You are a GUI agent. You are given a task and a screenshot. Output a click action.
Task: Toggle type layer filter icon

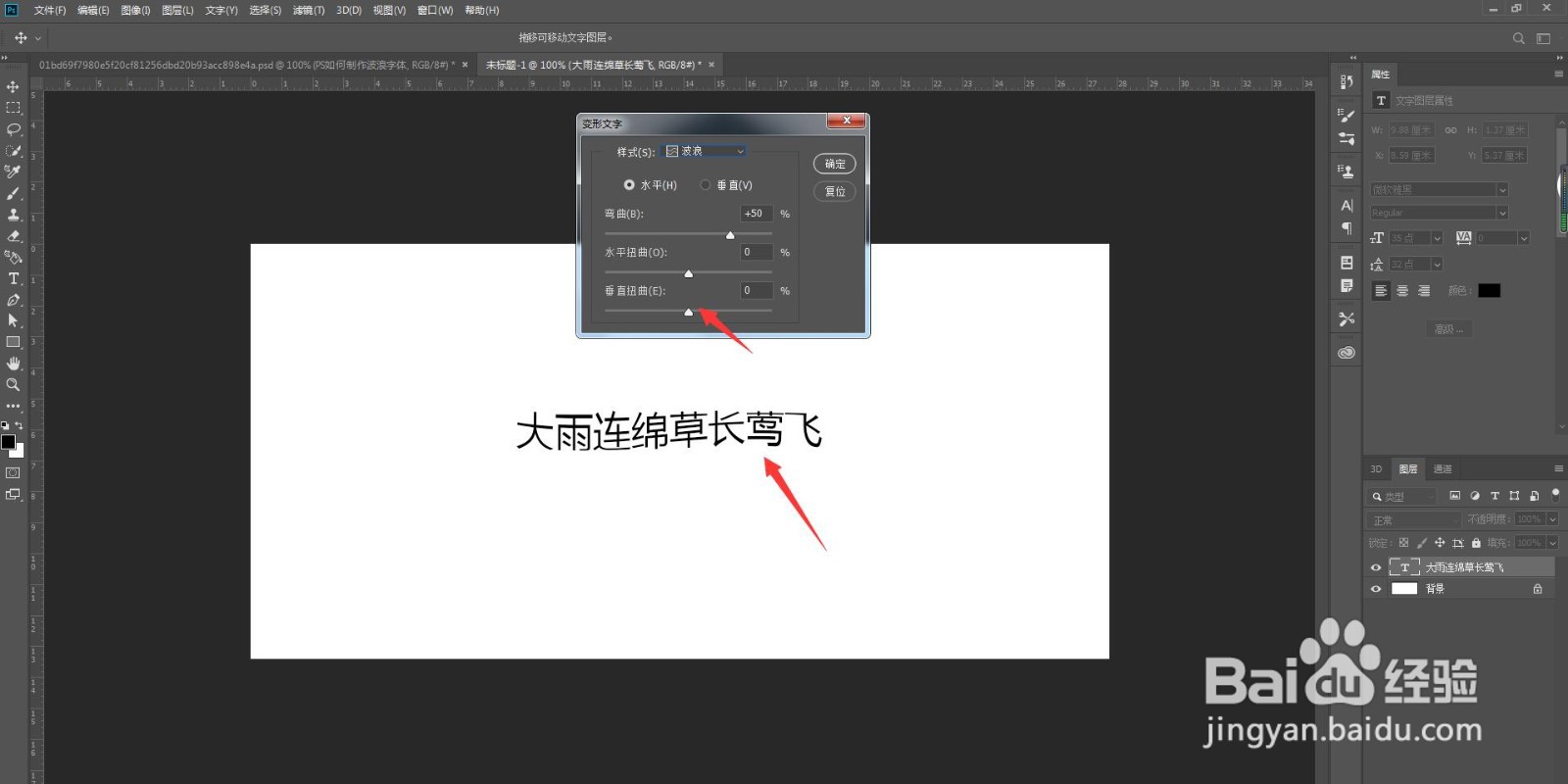pyautogui.click(x=1494, y=496)
